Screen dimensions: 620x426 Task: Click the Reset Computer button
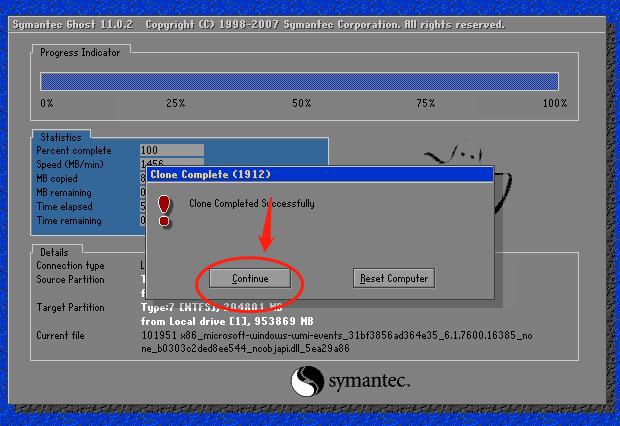(394, 278)
